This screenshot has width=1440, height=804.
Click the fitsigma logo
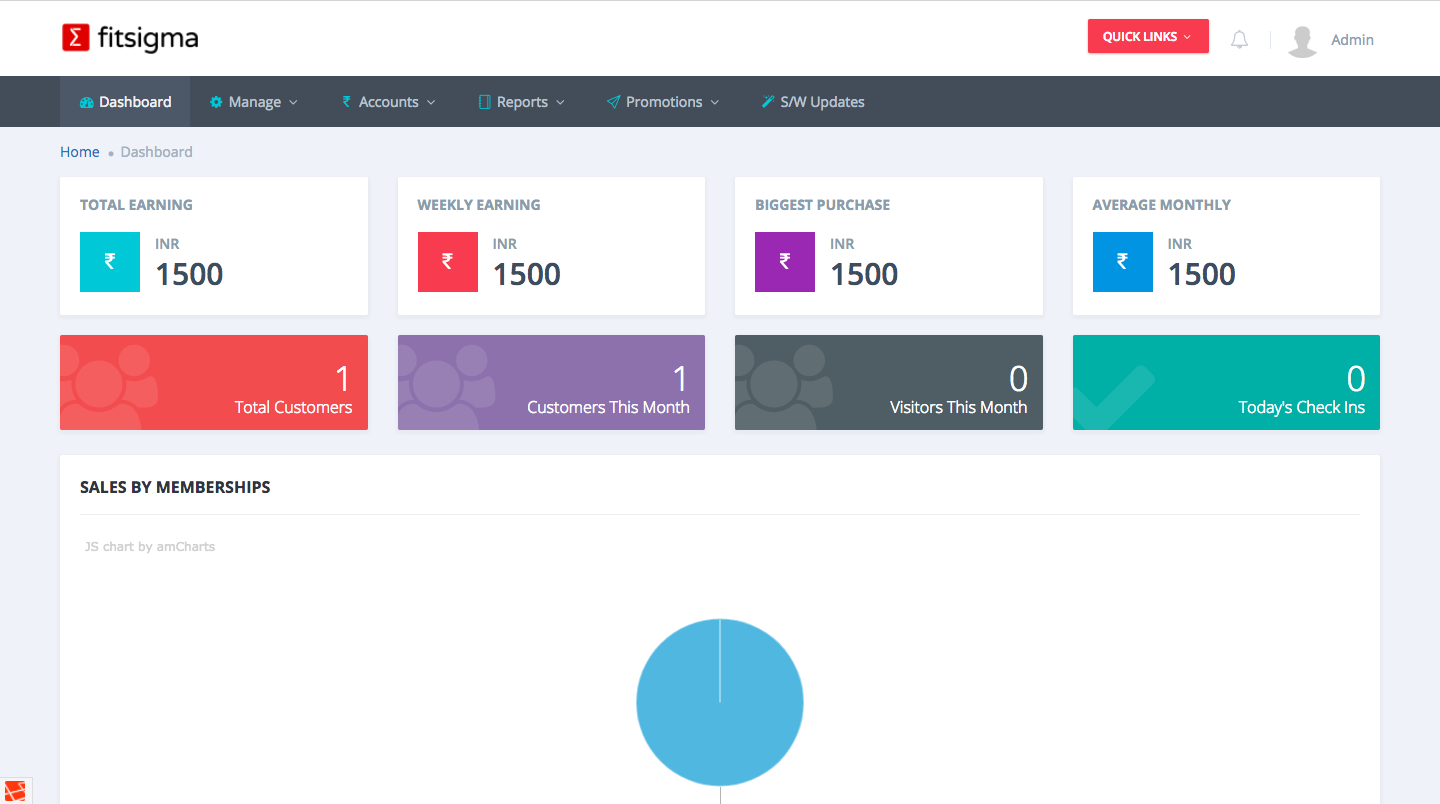(x=130, y=38)
